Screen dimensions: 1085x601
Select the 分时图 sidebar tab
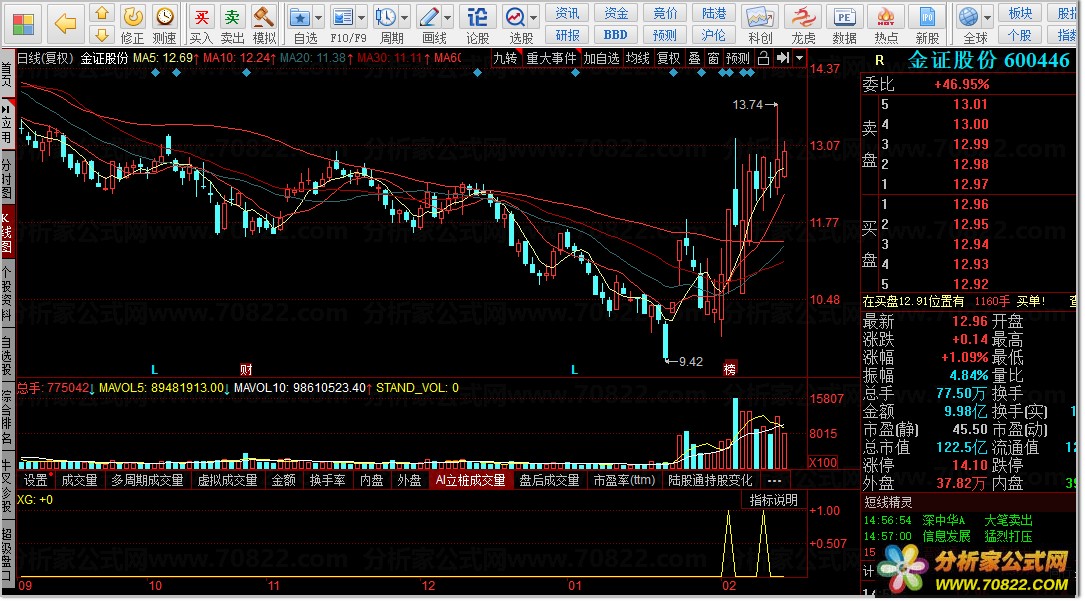[x=6, y=178]
